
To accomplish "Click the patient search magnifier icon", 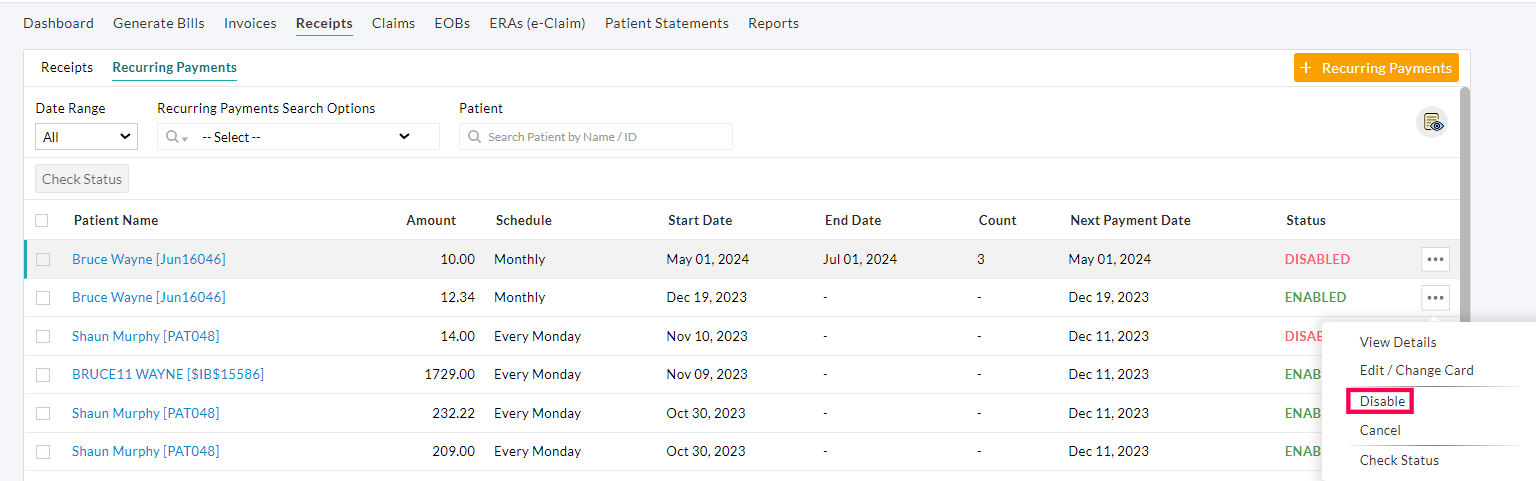I will 474,137.
